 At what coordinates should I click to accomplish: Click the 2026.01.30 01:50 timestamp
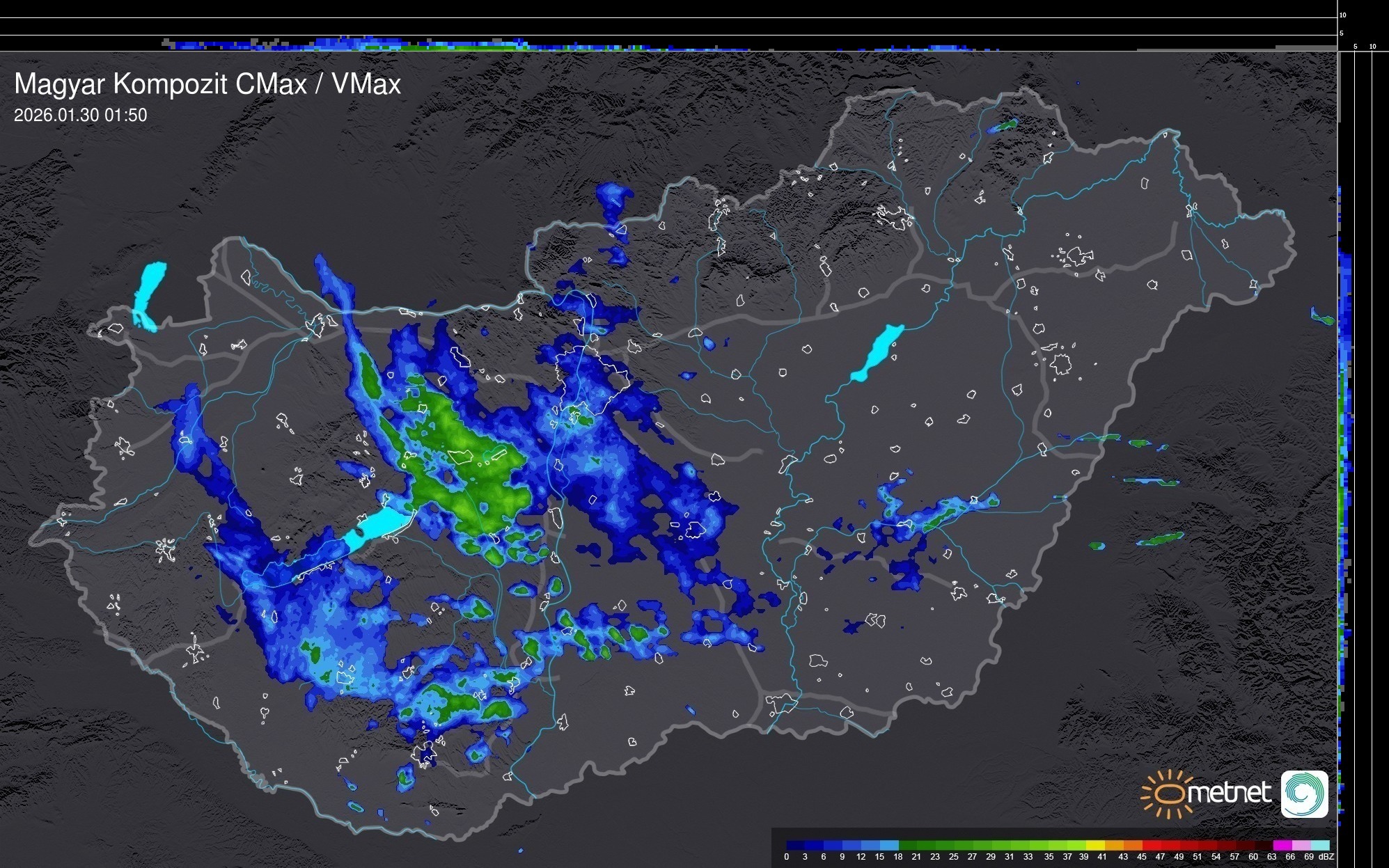point(80,115)
